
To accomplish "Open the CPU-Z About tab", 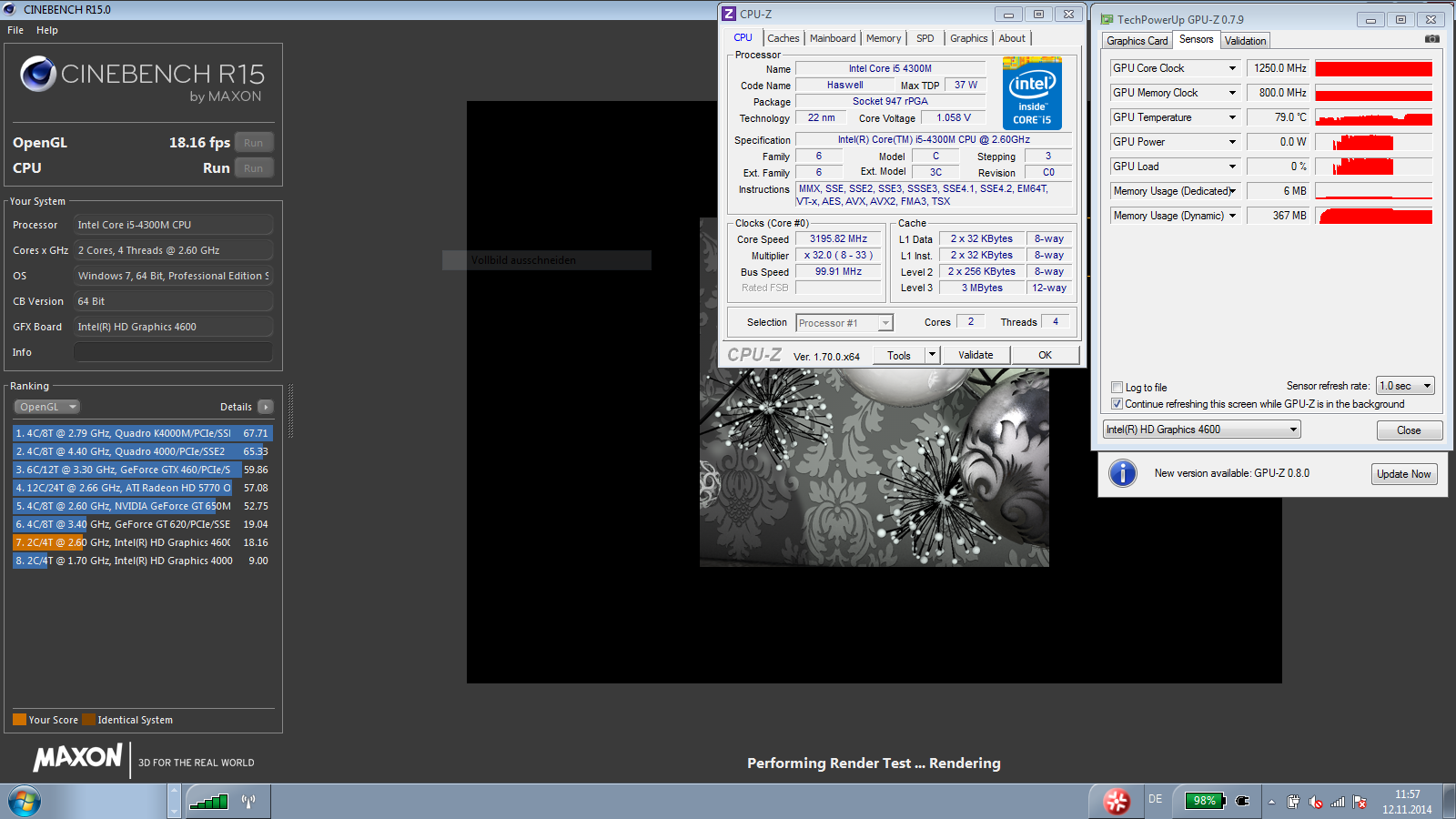I will tap(1012, 38).
